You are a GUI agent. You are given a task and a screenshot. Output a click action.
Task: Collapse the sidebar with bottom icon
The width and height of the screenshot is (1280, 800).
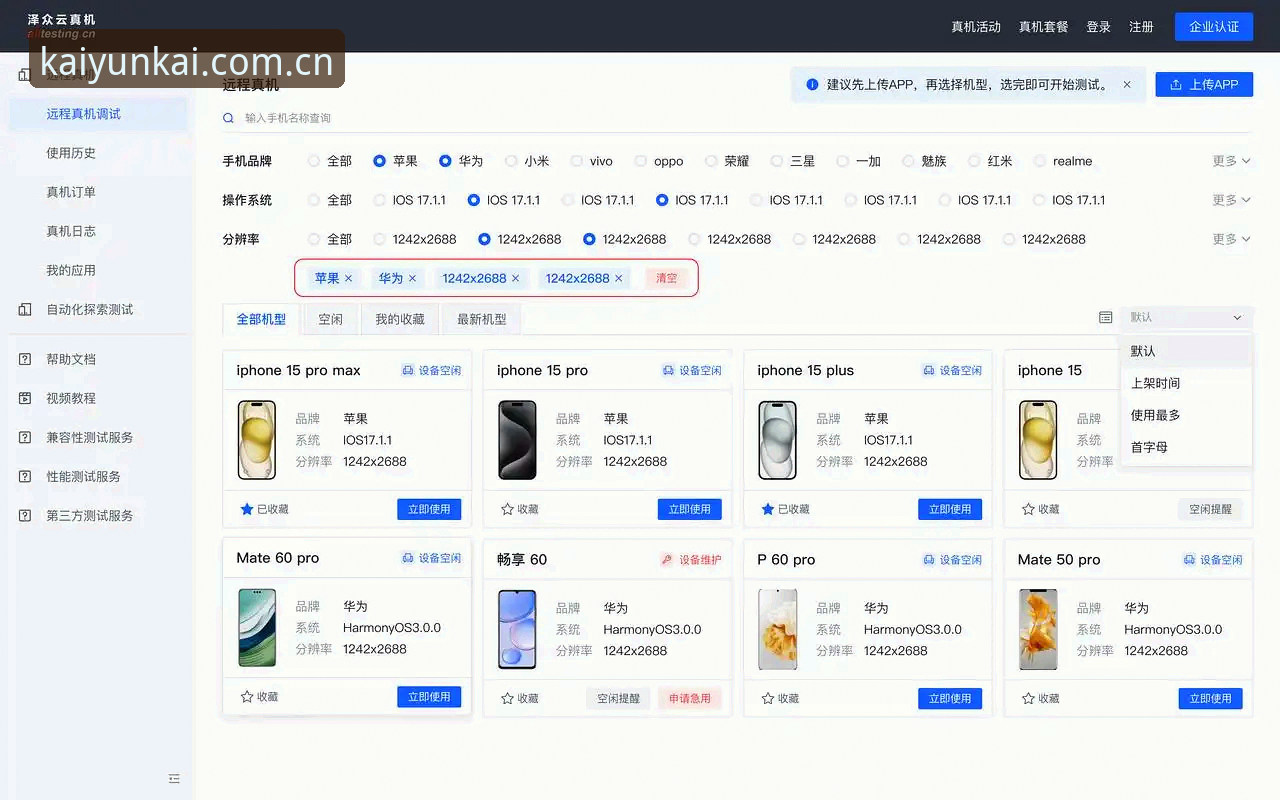174,778
